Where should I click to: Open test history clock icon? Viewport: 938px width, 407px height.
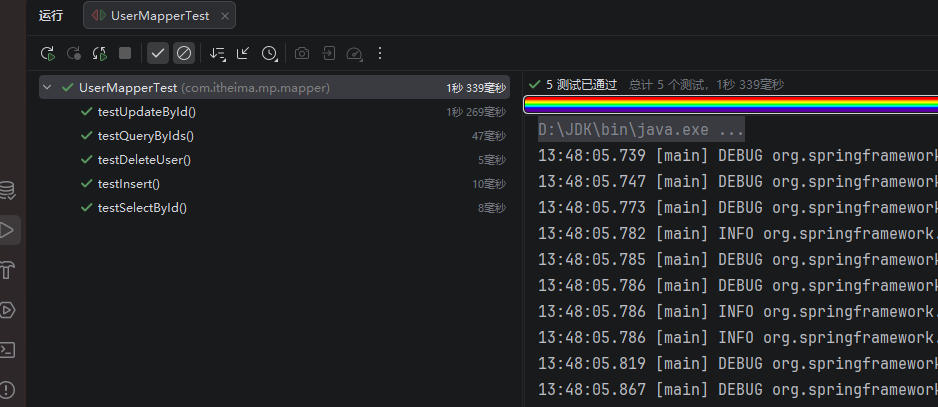click(x=269, y=53)
